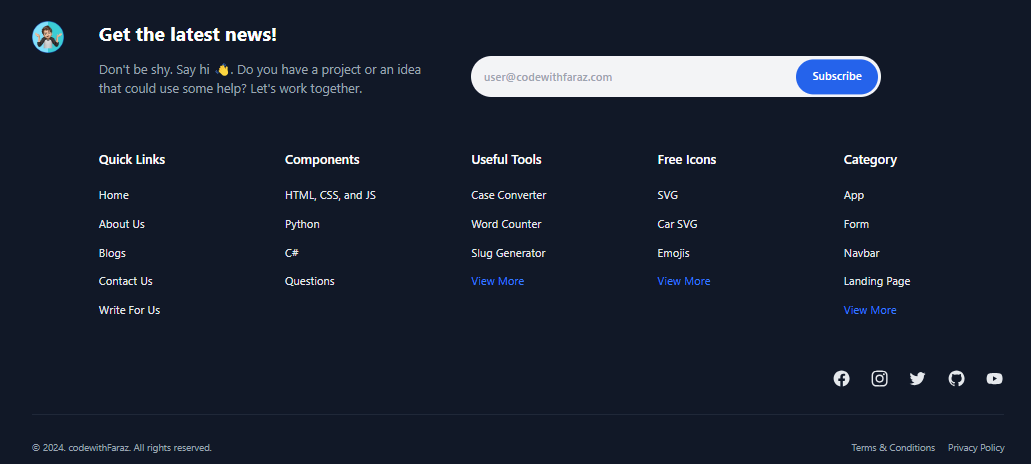Viewport: 1031px width, 464px height.
Task: Open the C# components link
Action: 292,253
